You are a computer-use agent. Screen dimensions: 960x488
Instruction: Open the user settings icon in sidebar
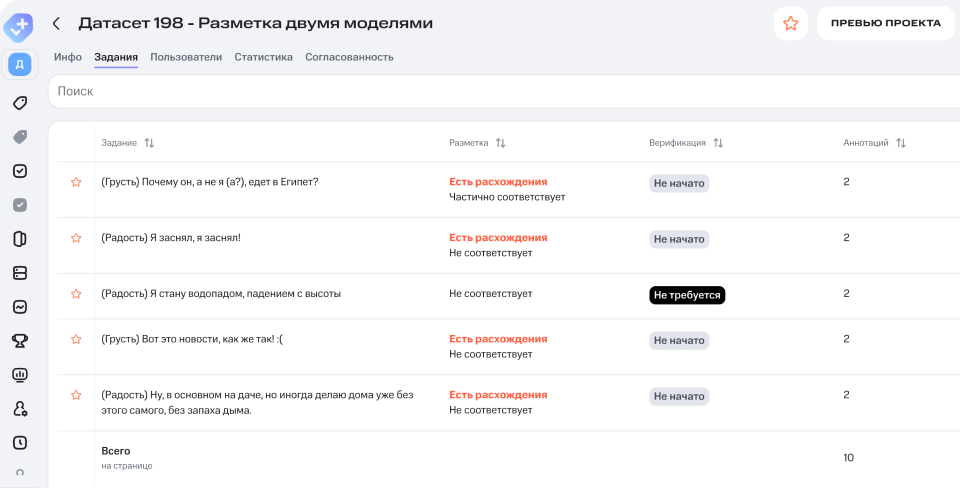pos(20,409)
